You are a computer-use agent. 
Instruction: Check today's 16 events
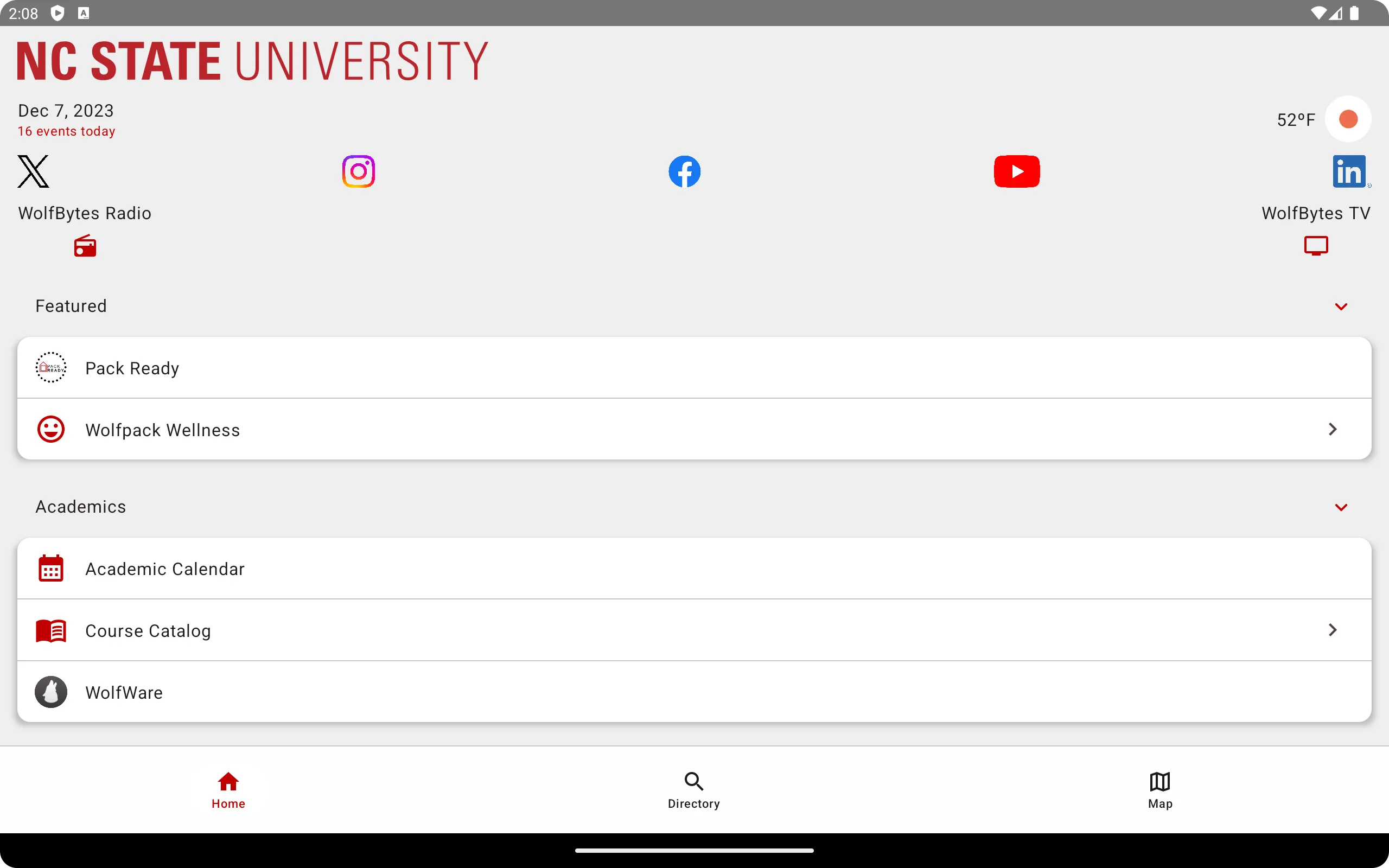tap(65, 131)
